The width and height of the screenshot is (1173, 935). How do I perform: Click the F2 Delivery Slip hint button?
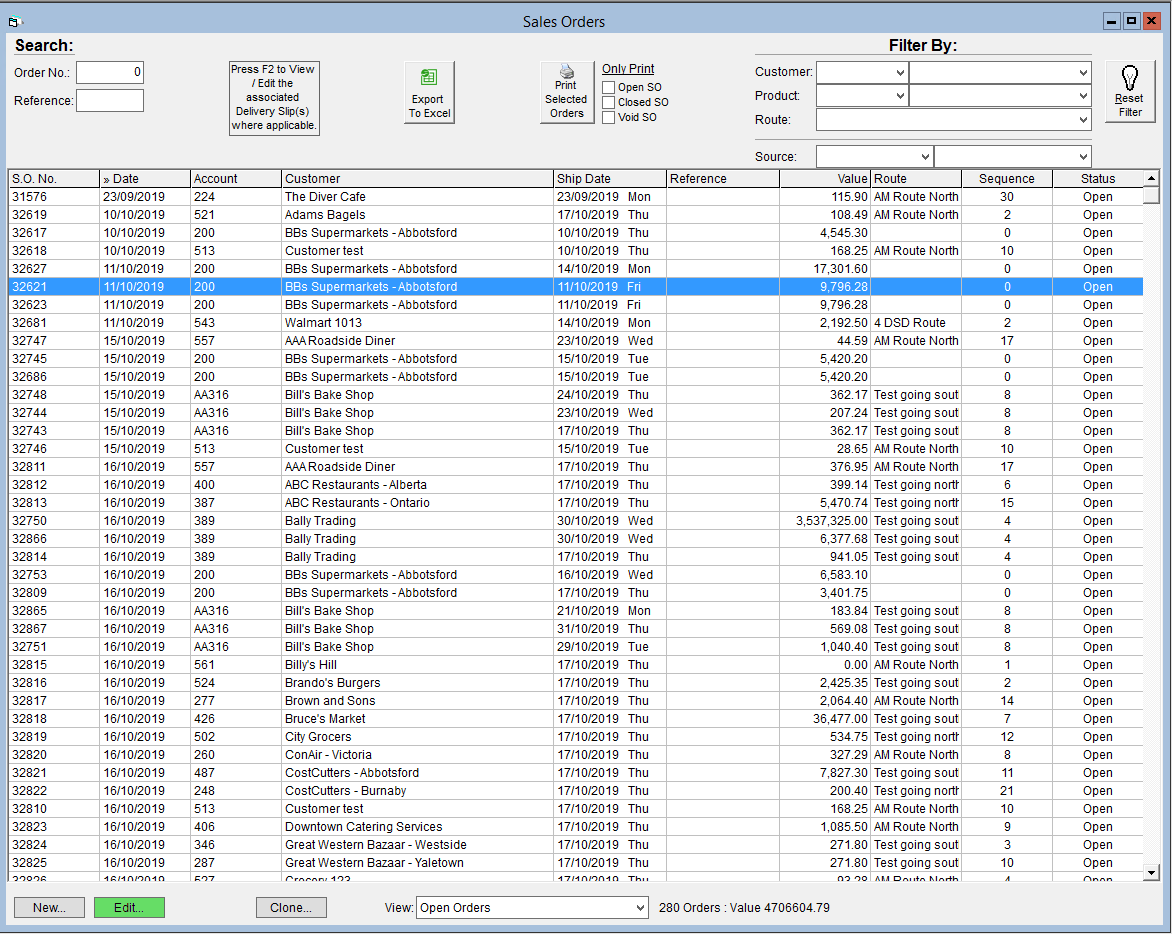pyautogui.click(x=274, y=98)
